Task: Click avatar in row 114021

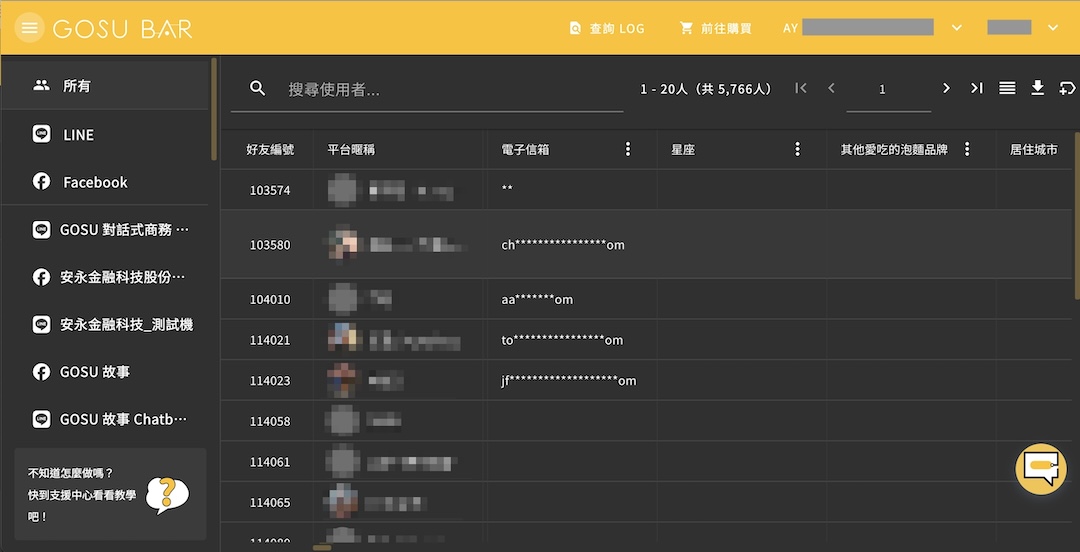Action: [342, 339]
